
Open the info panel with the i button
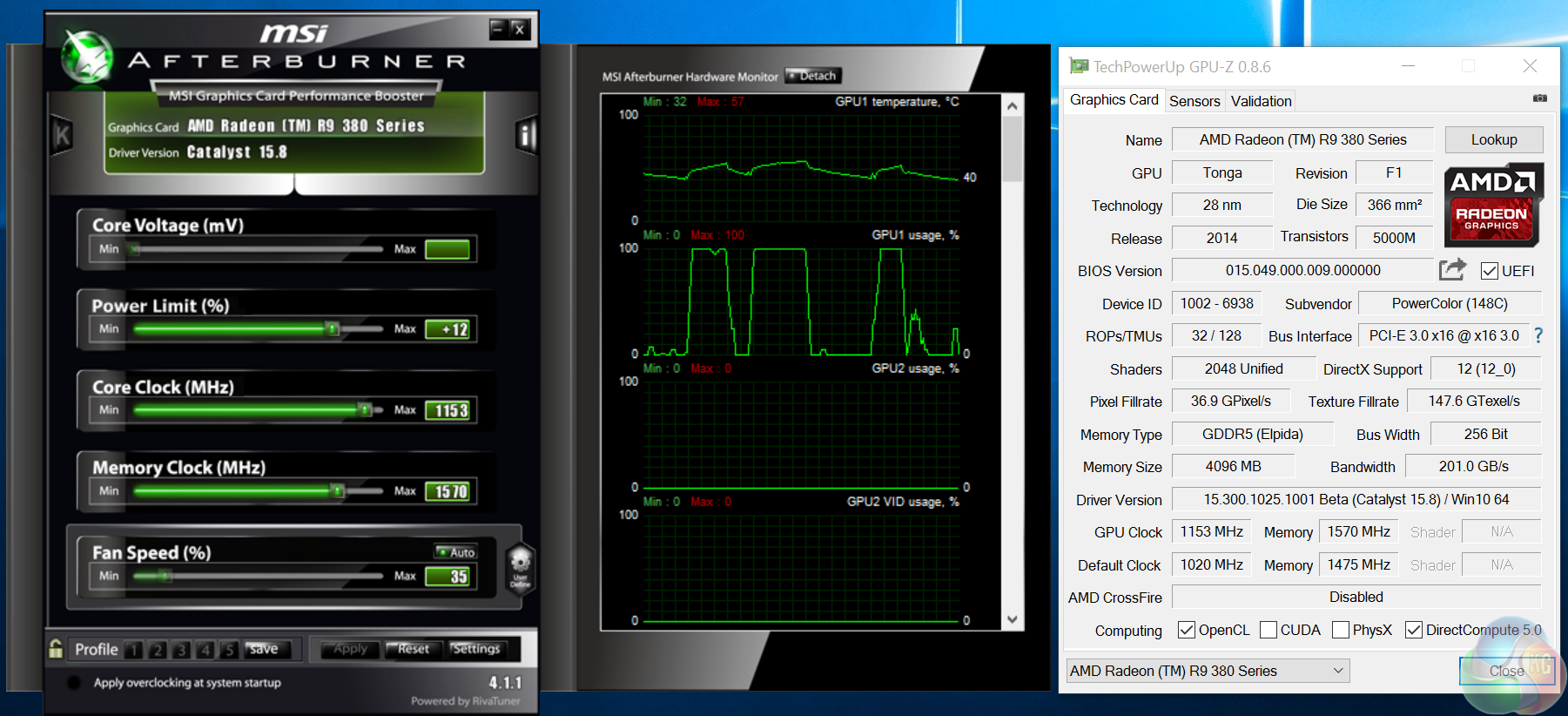pyautogui.click(x=525, y=135)
